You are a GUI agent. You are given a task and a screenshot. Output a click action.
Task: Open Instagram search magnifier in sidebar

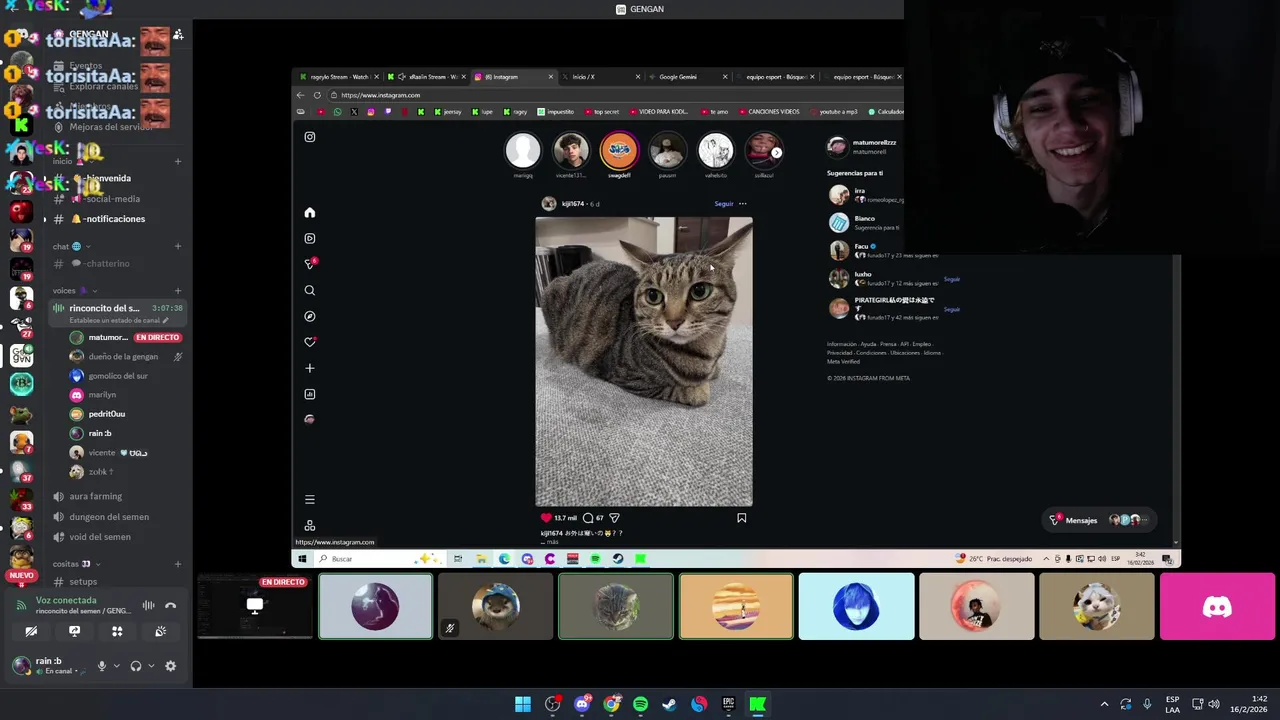pos(310,290)
